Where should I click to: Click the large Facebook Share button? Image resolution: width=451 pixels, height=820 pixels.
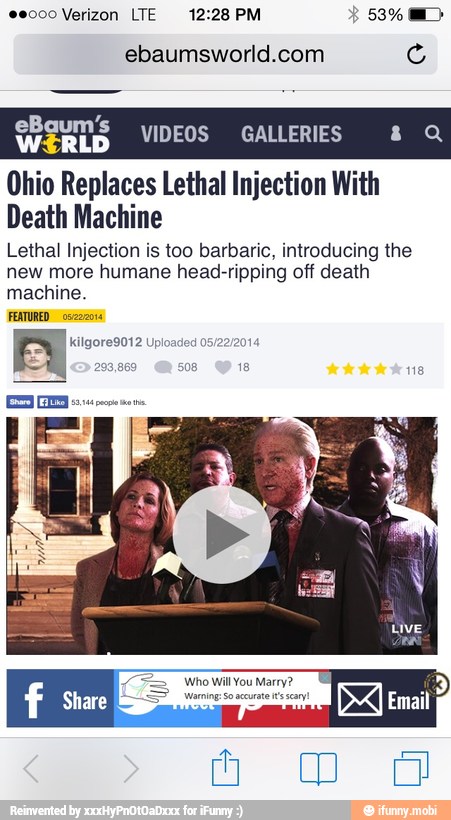tap(60, 698)
